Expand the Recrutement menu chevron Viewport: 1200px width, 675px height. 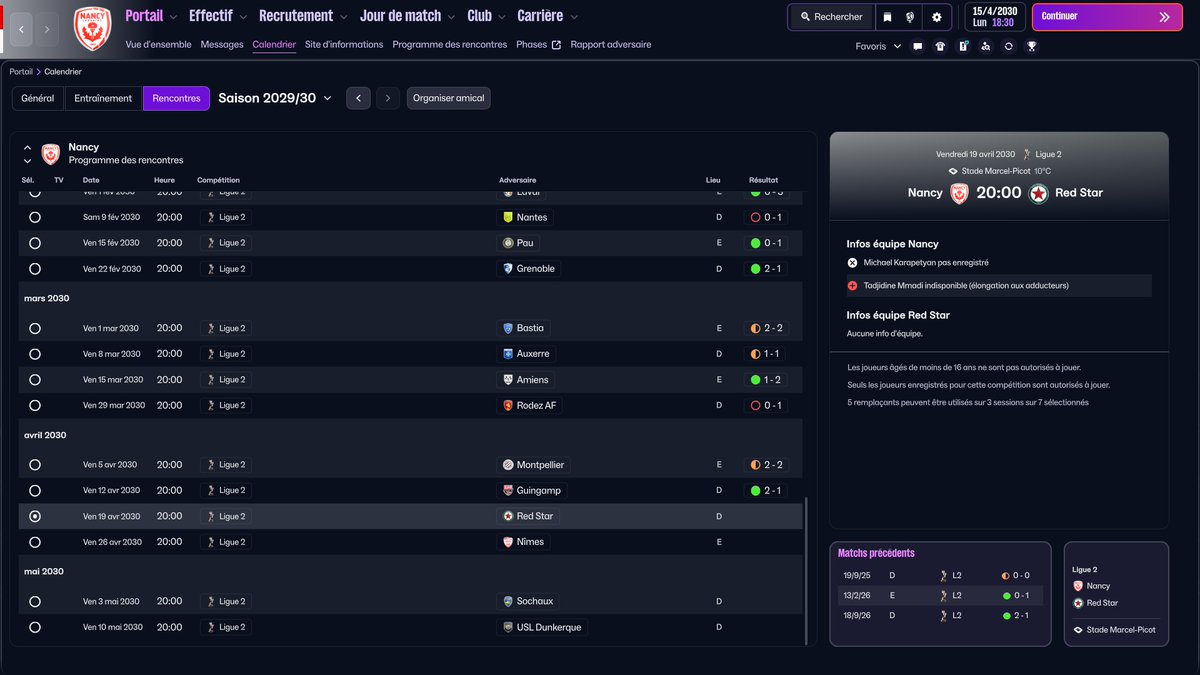coord(344,17)
